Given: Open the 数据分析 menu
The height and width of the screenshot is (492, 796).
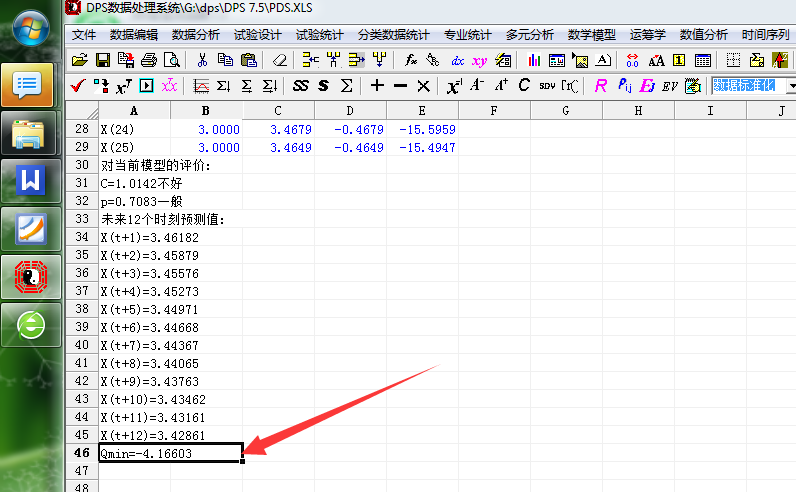Looking at the screenshot, I should click(195, 35).
